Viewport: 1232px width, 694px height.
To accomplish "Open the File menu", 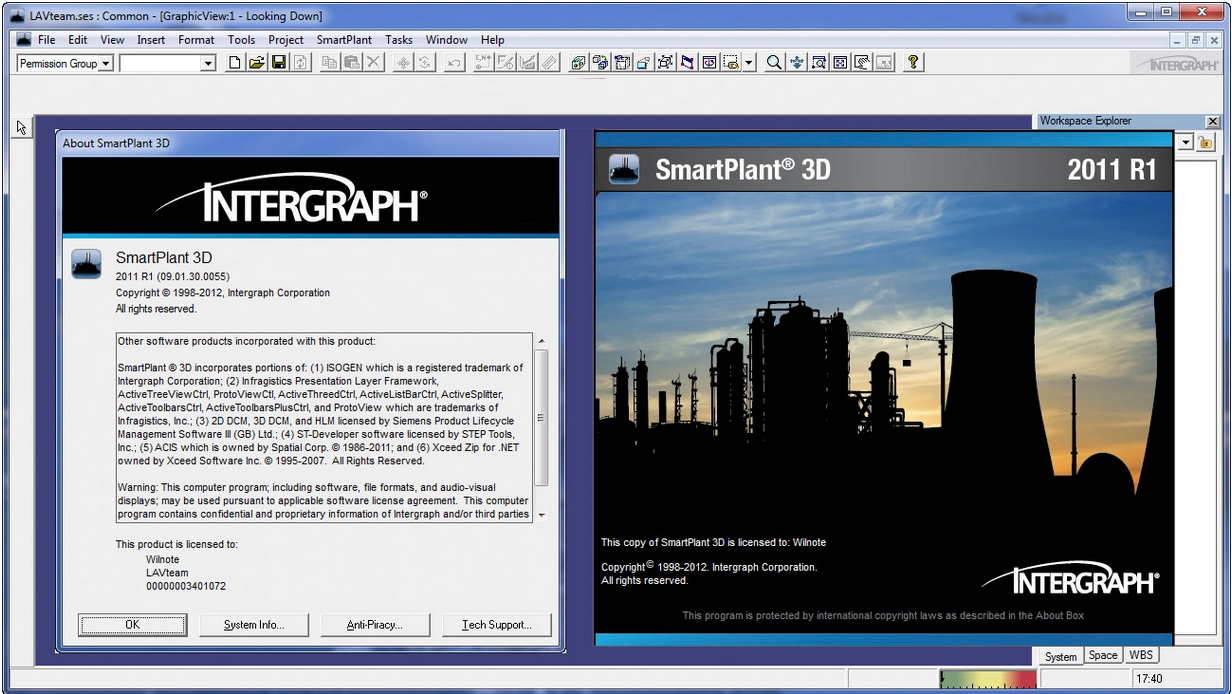I will pos(46,40).
